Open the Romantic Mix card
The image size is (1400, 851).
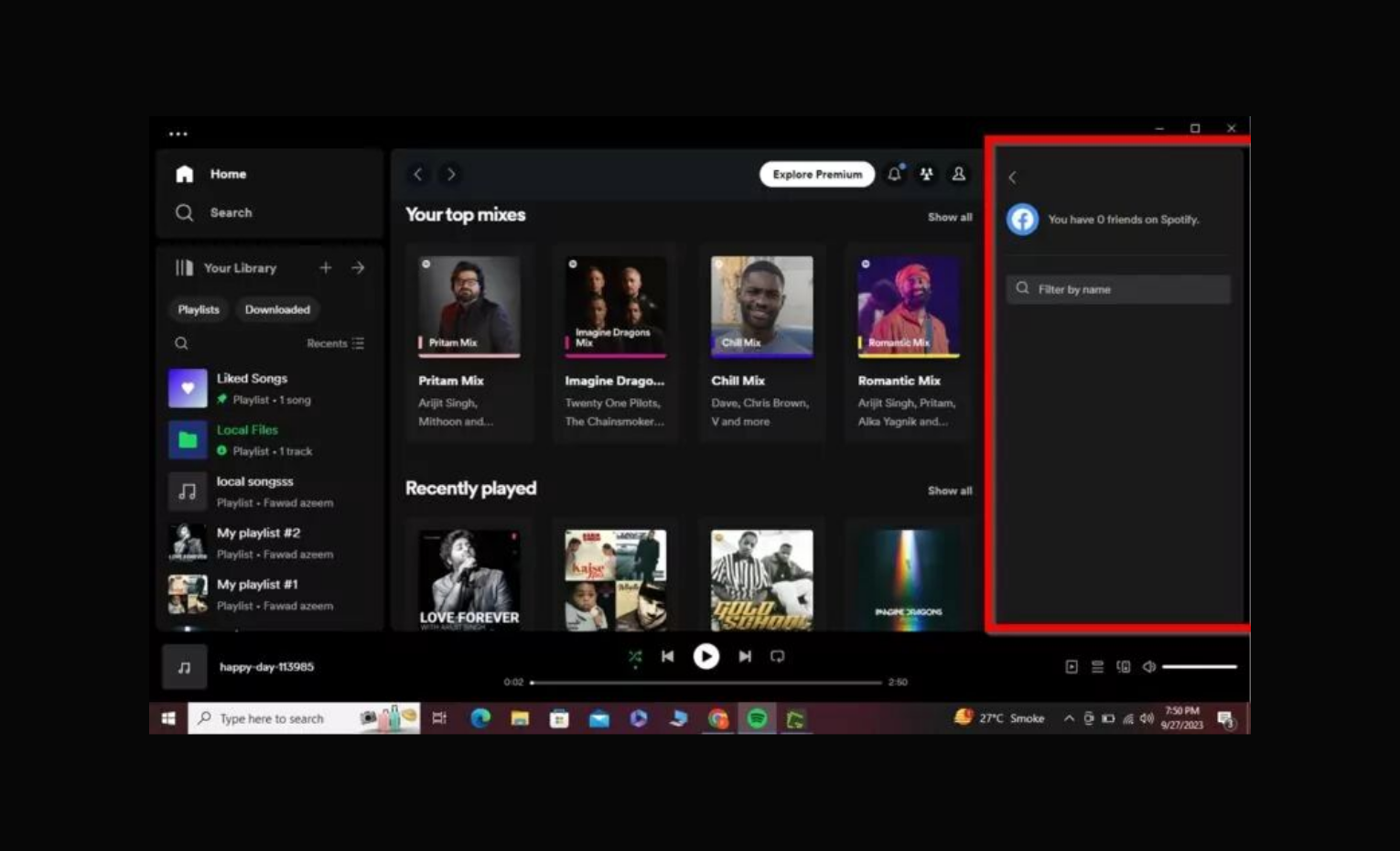(909, 343)
